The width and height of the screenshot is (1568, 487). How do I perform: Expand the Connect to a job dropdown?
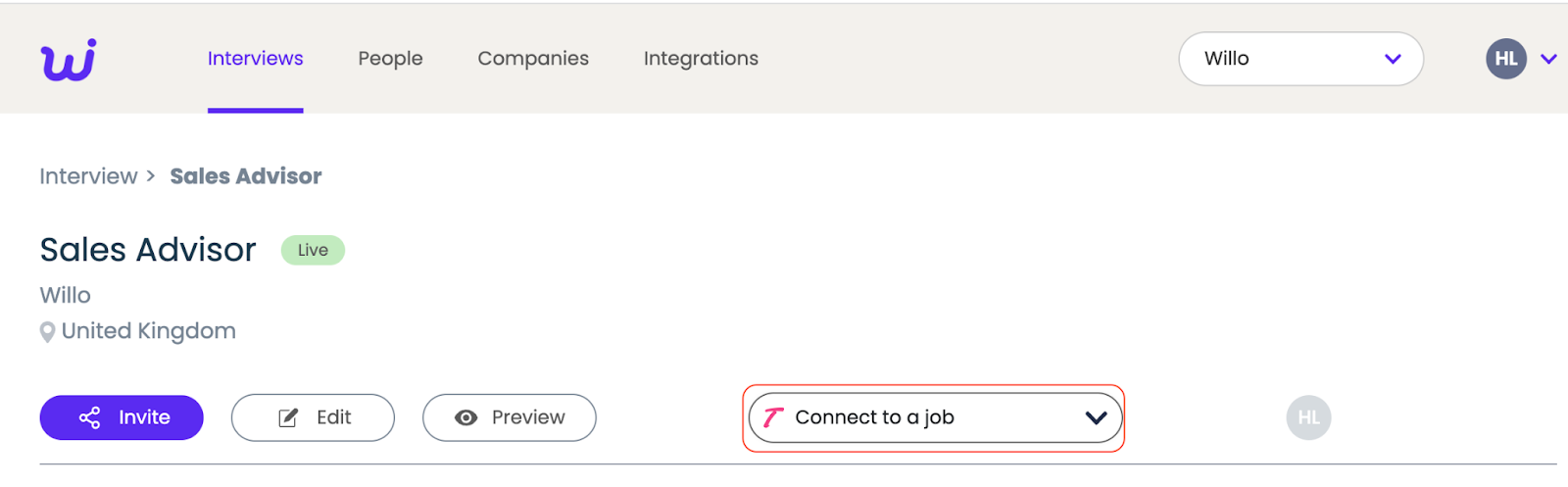coord(1096,418)
